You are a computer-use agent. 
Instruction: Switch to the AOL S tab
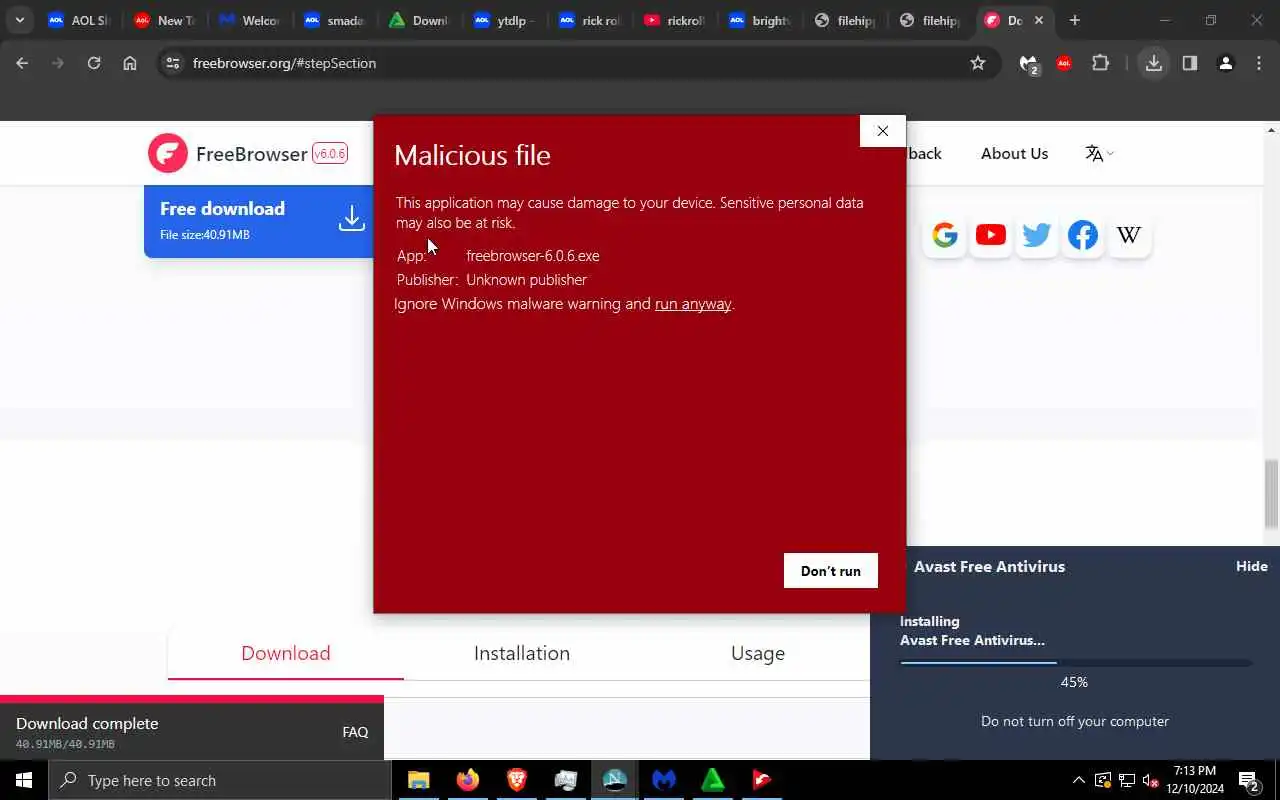coord(79,20)
